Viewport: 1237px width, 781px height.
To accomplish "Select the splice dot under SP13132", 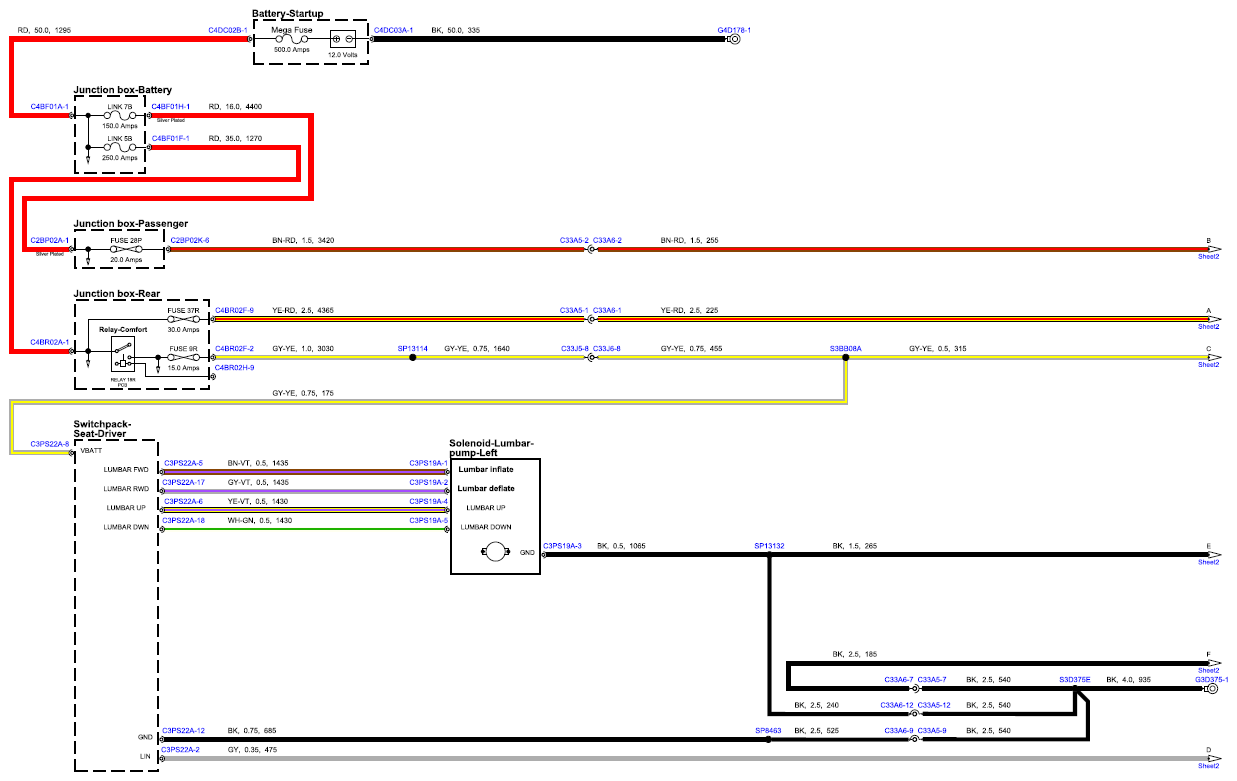I will (x=768, y=555).
